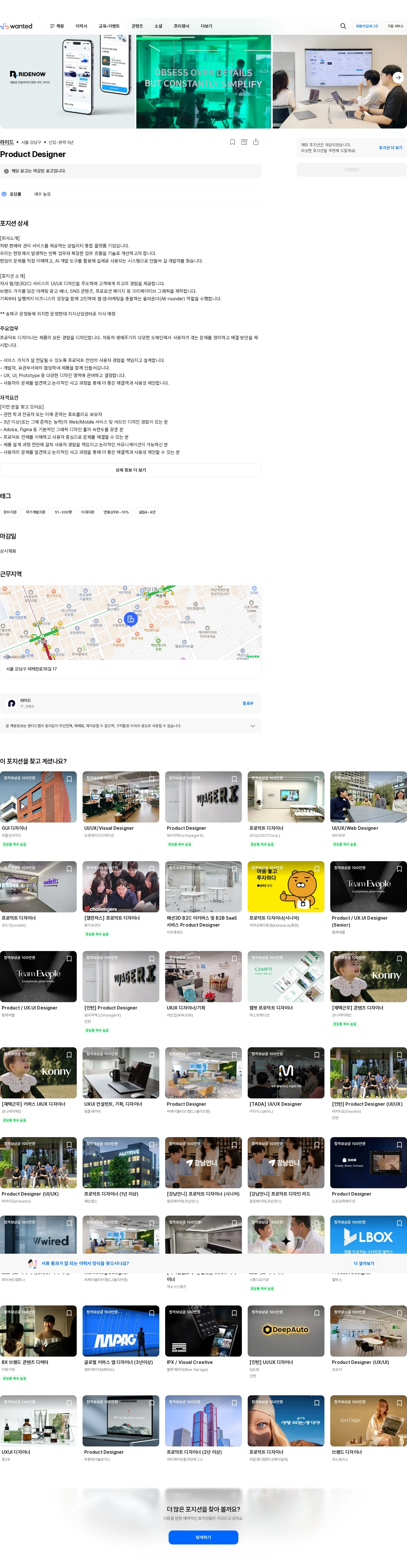This screenshot has height=1568, width=407.
Task: Bookmark the Product Designer posting
Action: coord(232,142)
